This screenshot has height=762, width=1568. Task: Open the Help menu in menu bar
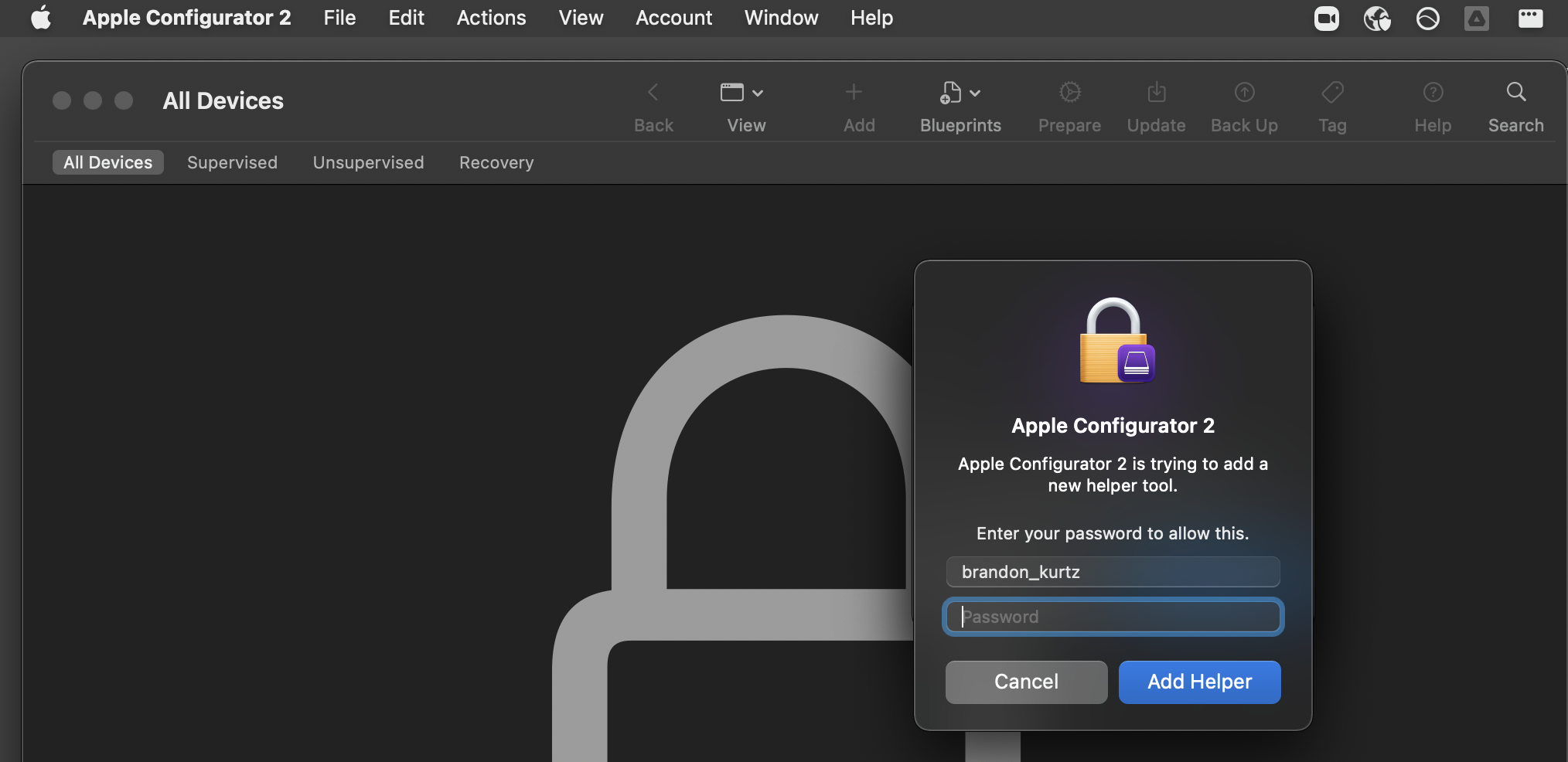point(871,18)
